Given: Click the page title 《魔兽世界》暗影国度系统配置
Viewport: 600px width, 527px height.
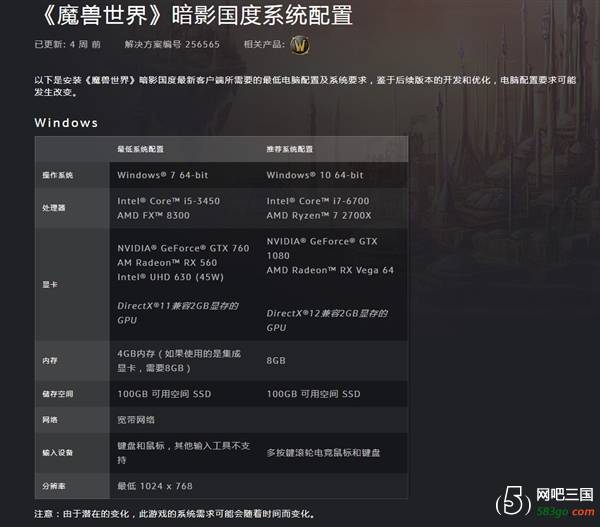Looking at the screenshot, I should [196, 15].
